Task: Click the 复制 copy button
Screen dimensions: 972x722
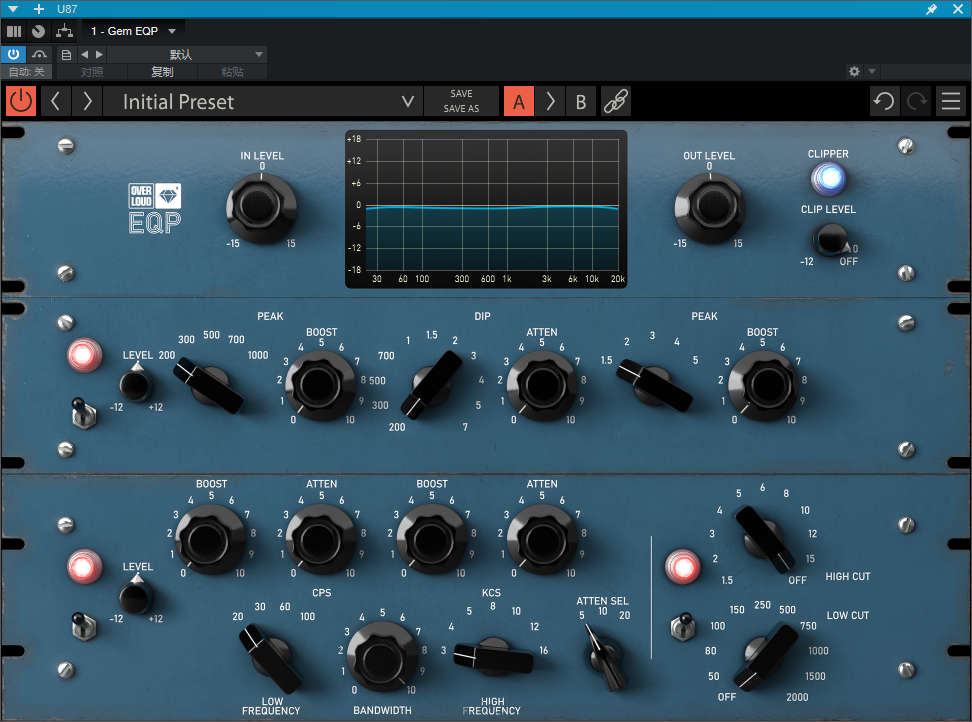Action: click(162, 72)
